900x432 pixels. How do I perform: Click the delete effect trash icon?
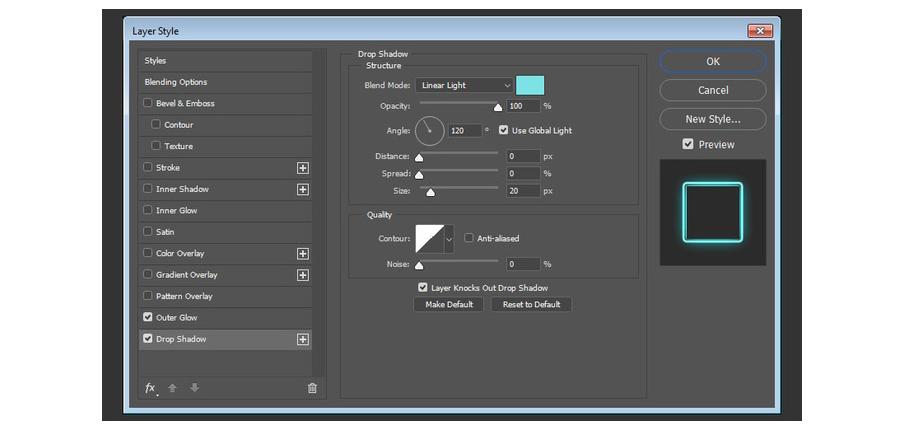[x=312, y=388]
